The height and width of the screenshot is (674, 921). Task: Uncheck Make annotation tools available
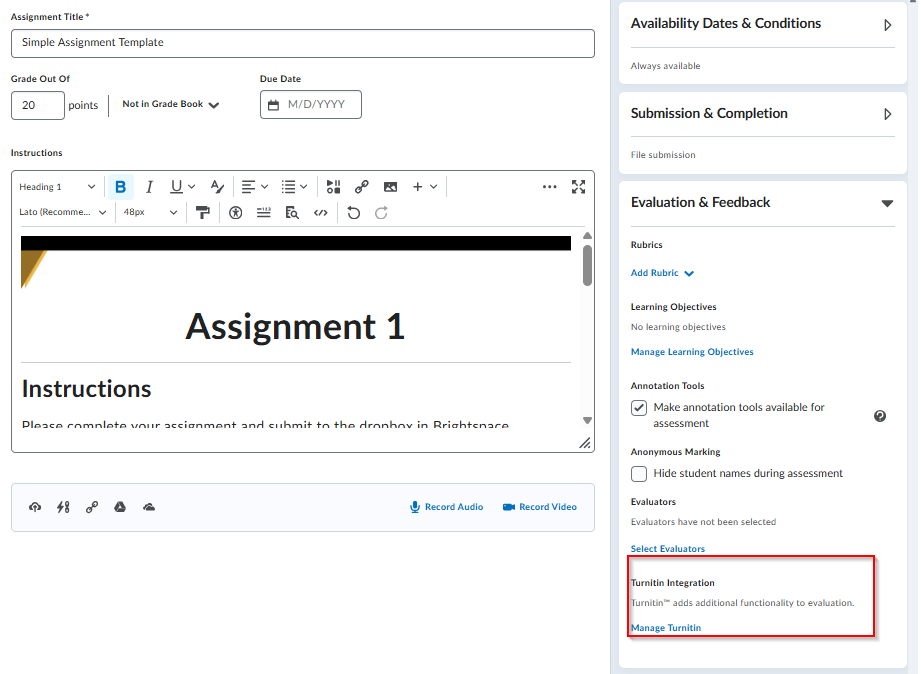pos(639,408)
